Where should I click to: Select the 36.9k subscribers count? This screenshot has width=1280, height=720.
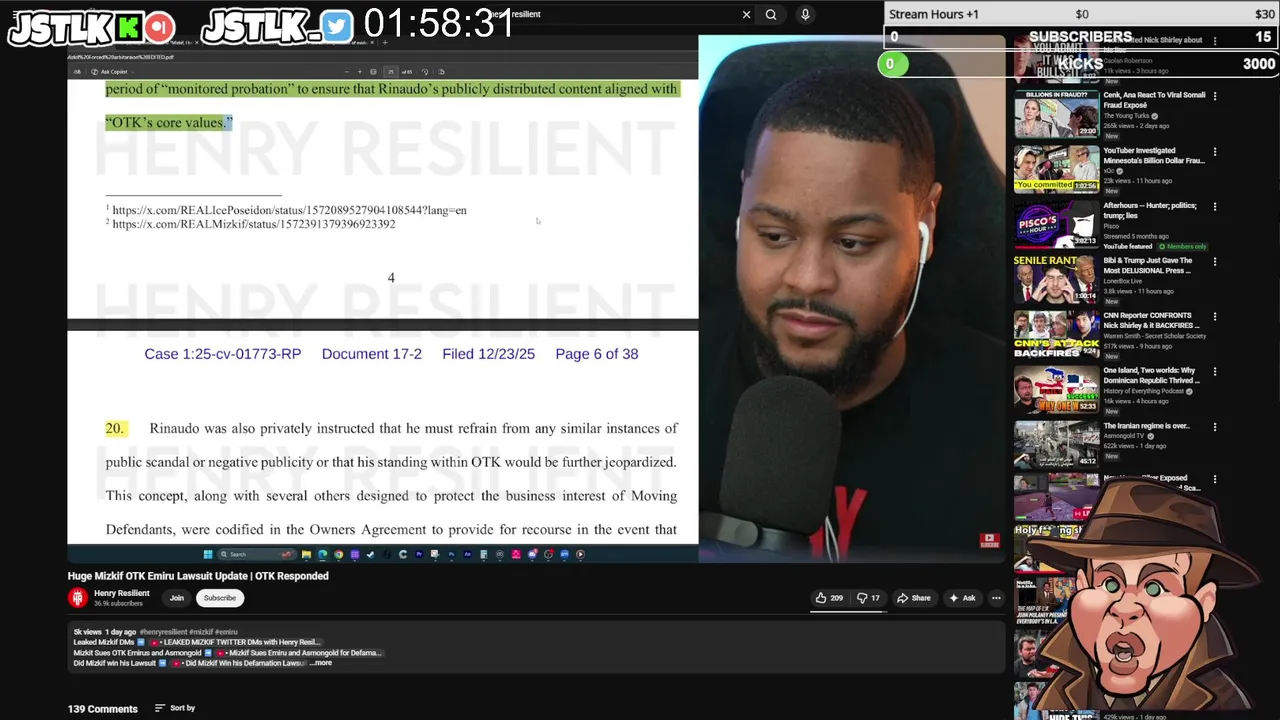click(118, 604)
